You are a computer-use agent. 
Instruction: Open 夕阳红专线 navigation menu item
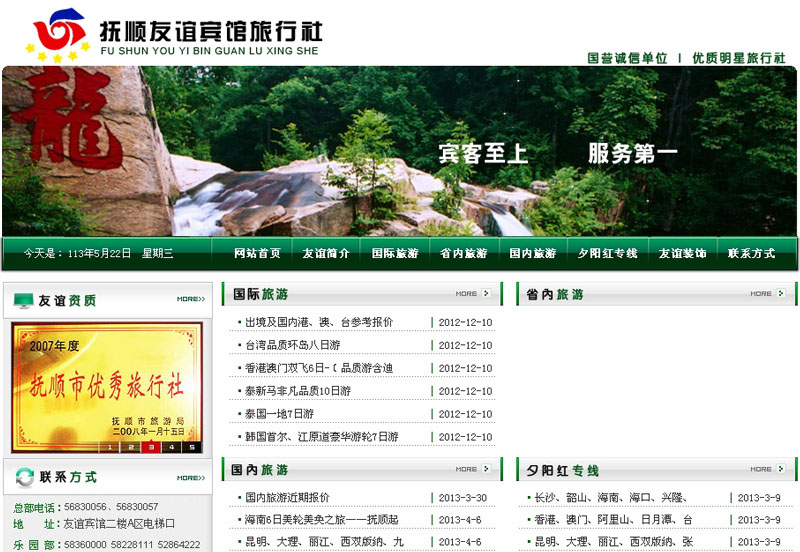tap(607, 254)
